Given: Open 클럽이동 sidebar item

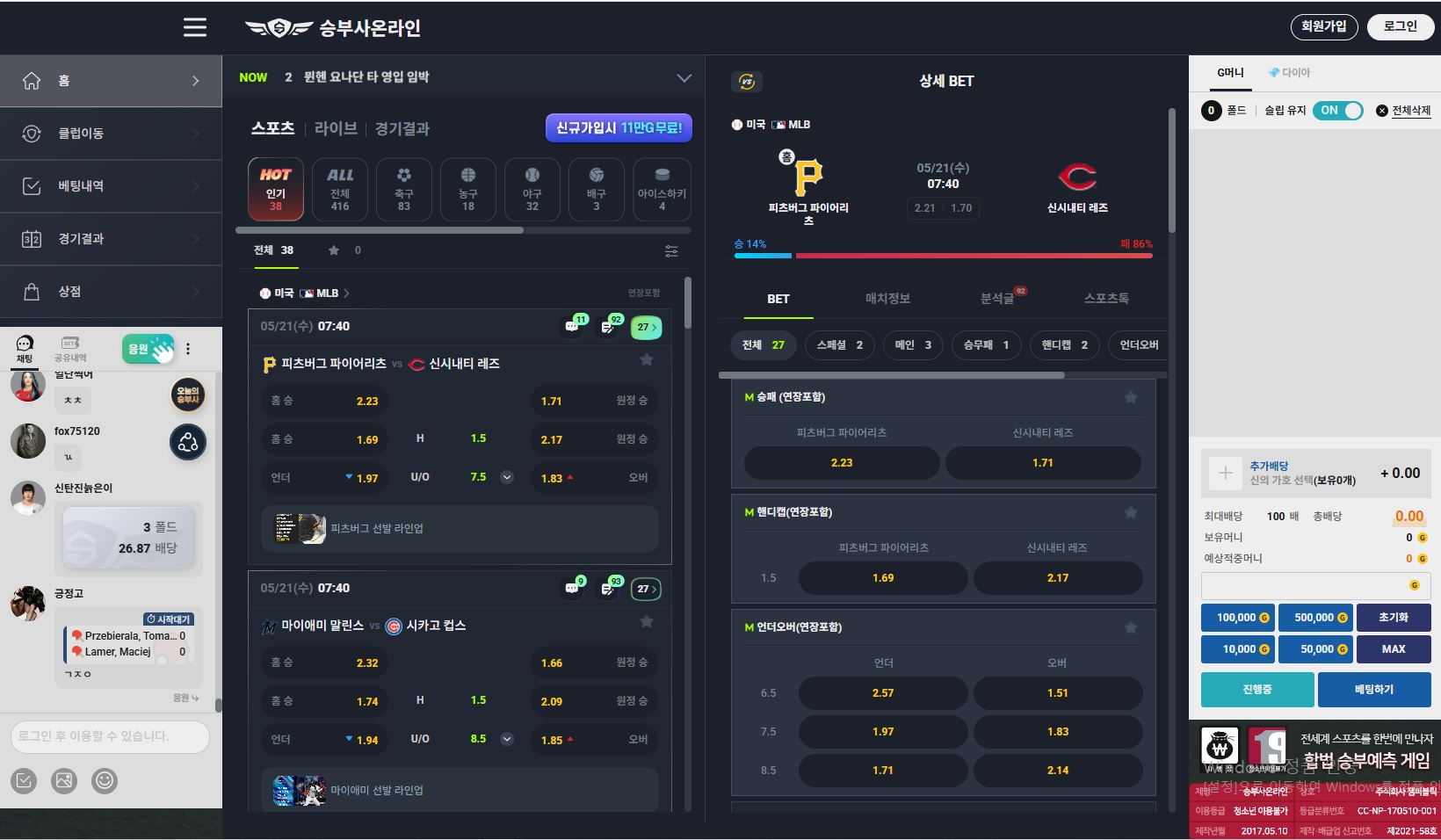Looking at the screenshot, I should point(111,134).
